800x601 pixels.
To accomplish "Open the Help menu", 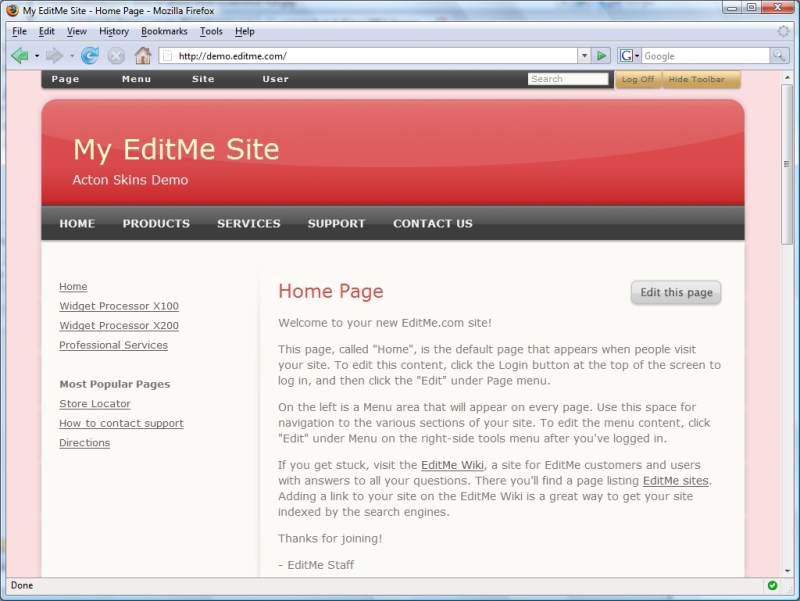I will (244, 31).
